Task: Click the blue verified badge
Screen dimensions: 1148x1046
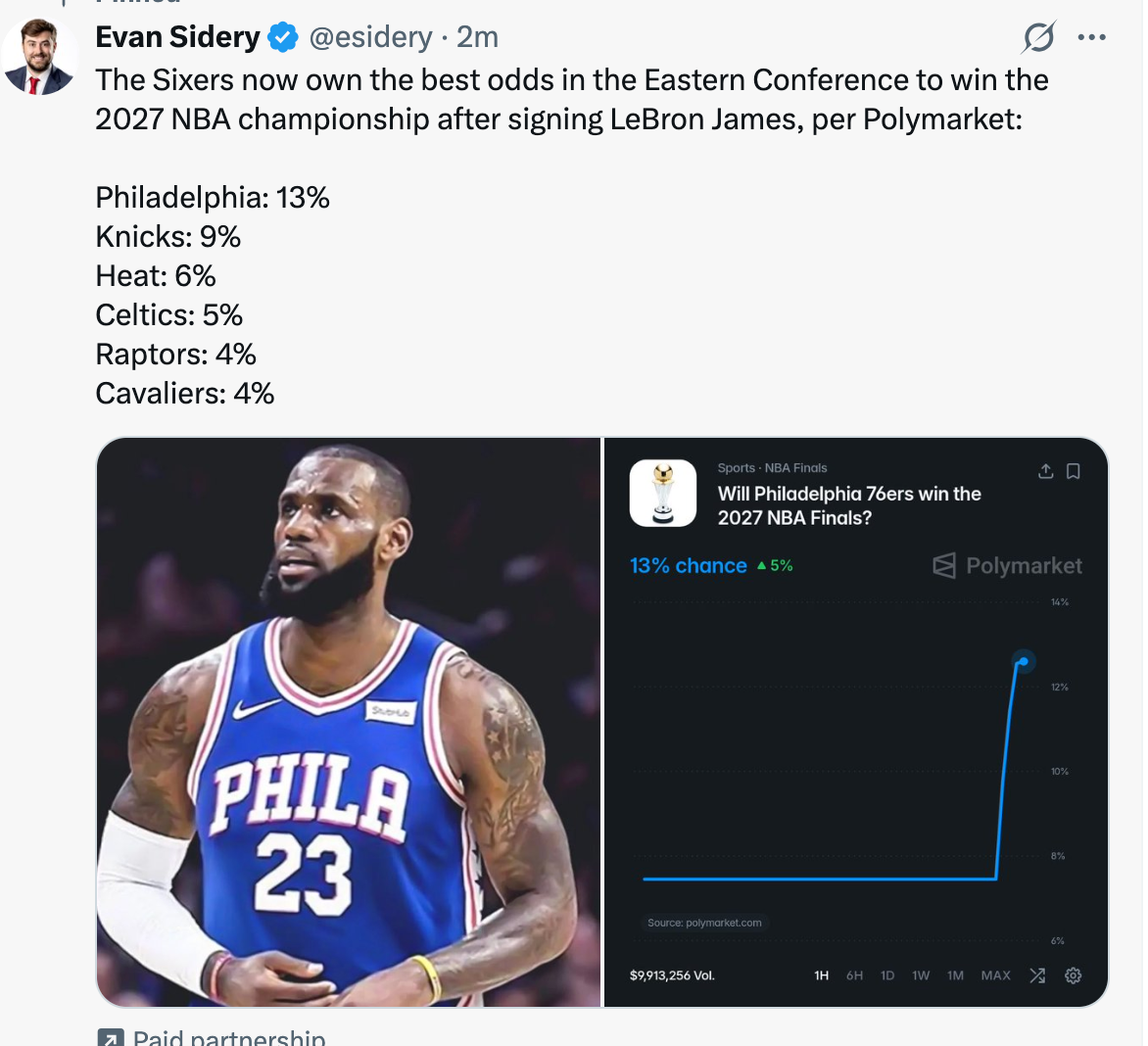Action: (x=283, y=37)
